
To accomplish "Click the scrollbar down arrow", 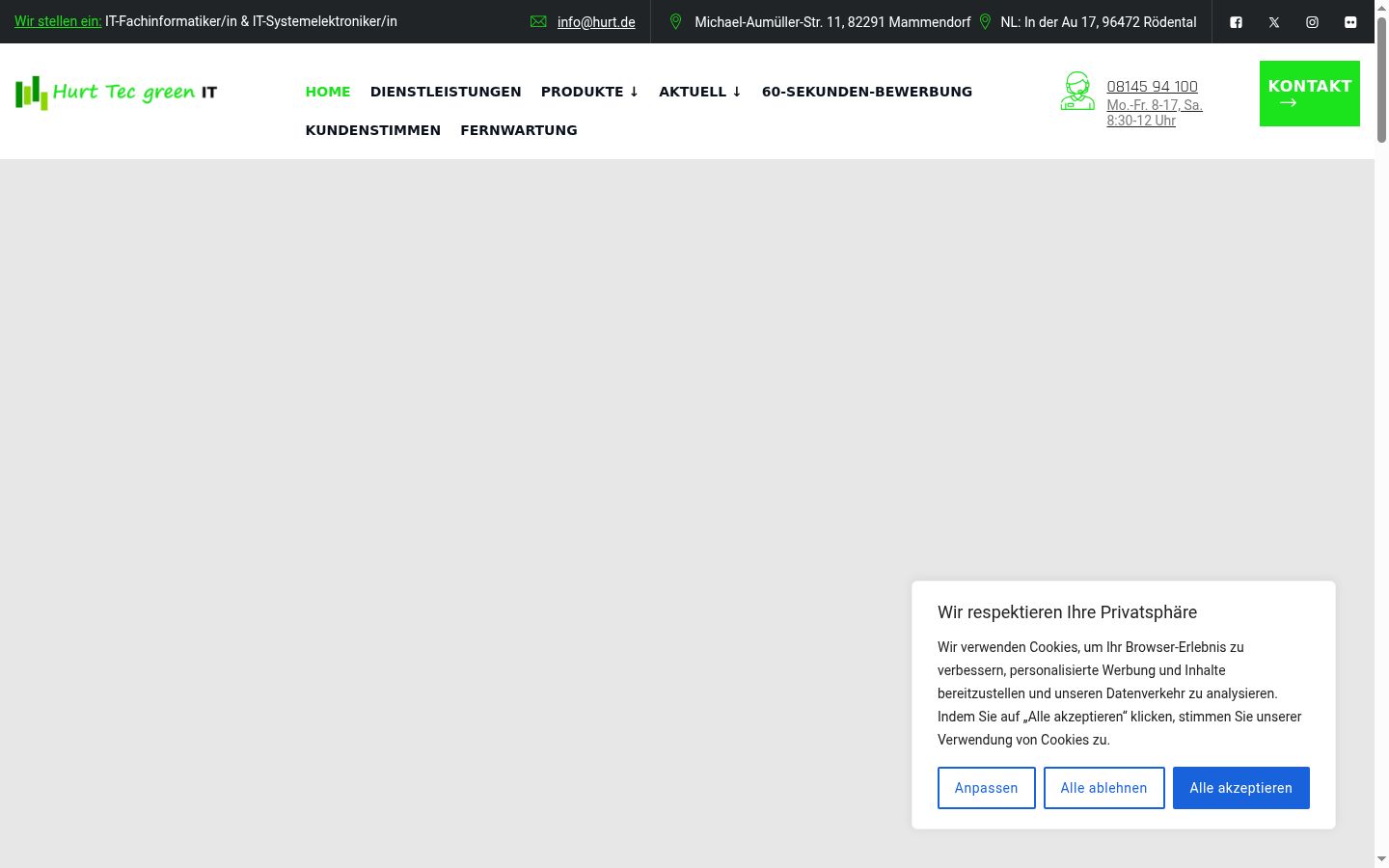I will [x=1381, y=859].
